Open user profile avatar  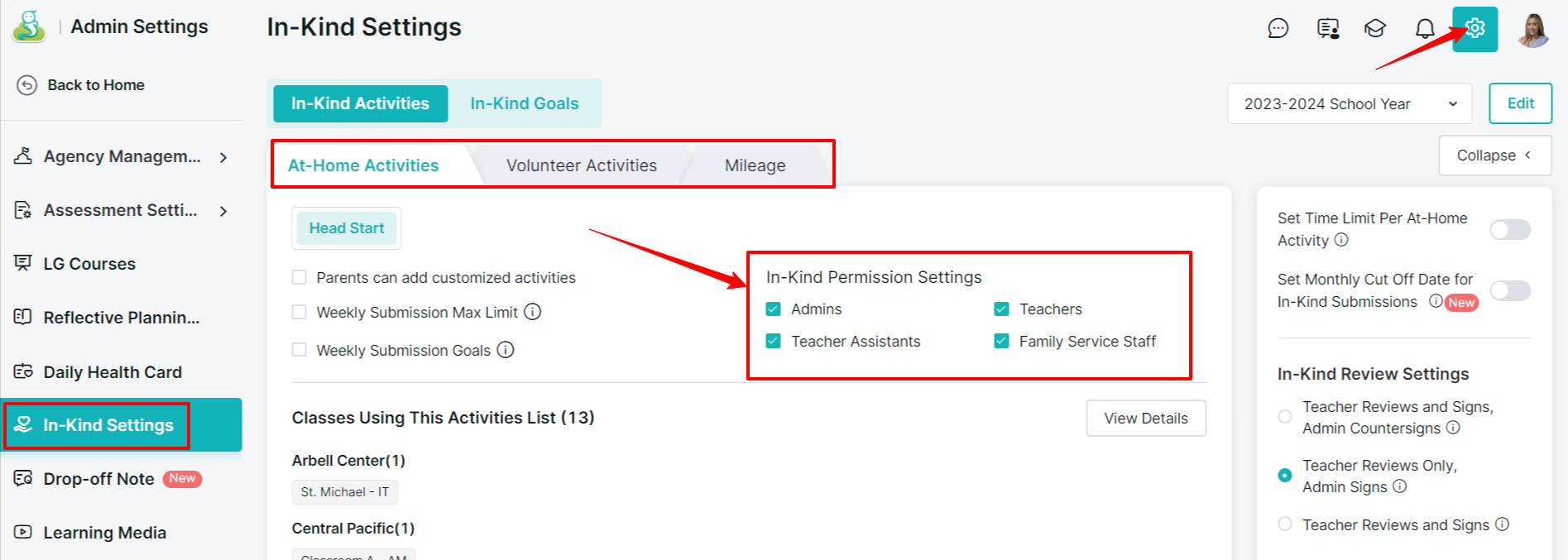click(1533, 30)
